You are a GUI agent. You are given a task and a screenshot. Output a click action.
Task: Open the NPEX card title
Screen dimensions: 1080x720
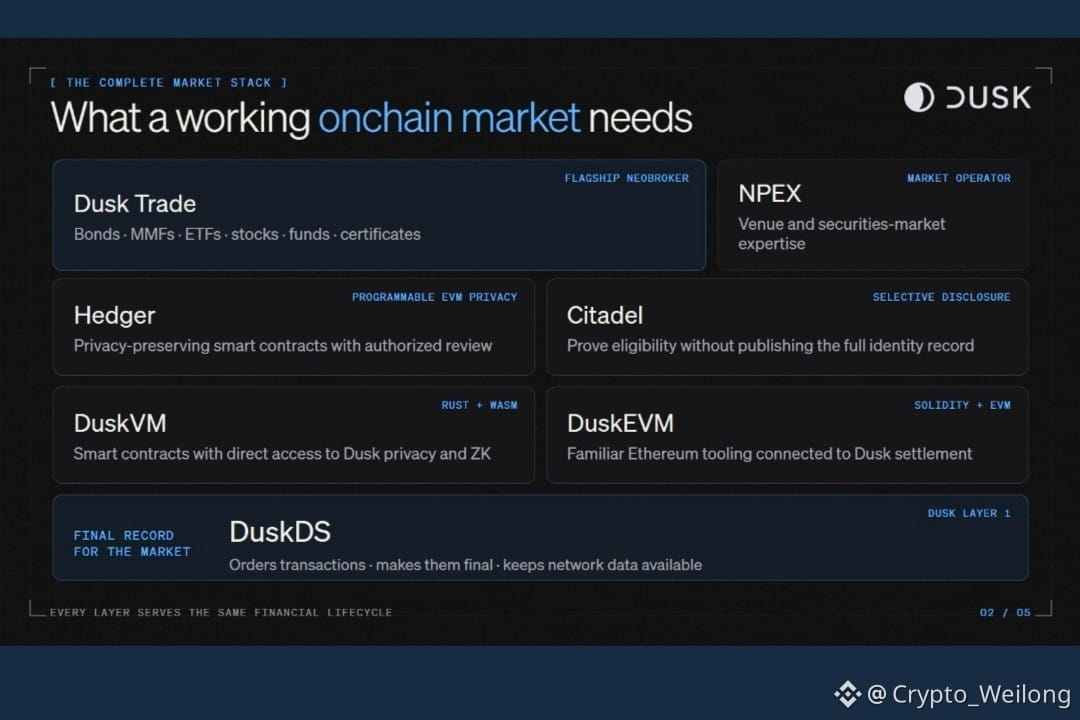[770, 194]
